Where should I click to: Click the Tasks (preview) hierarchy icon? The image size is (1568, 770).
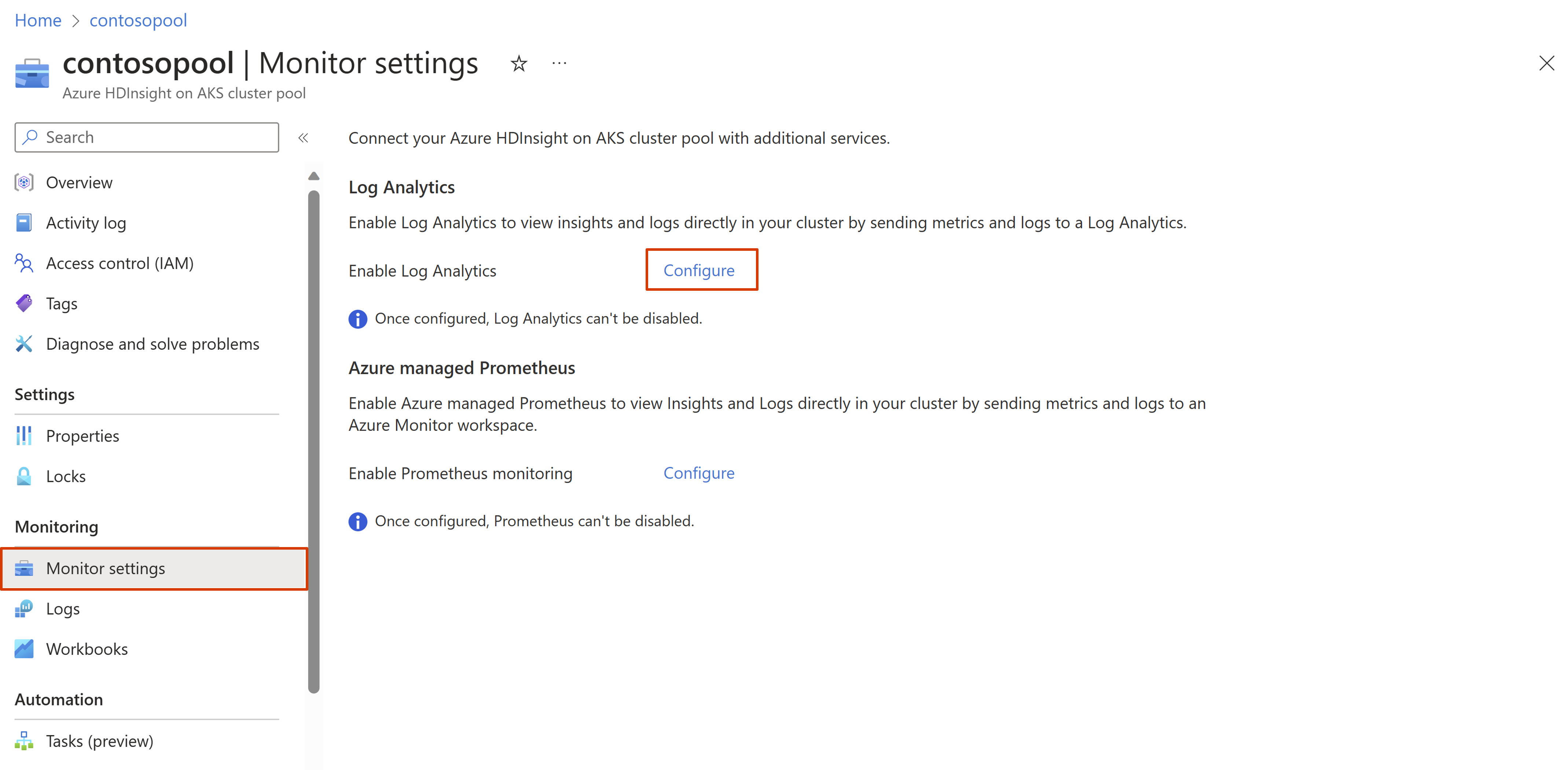pyautogui.click(x=24, y=741)
